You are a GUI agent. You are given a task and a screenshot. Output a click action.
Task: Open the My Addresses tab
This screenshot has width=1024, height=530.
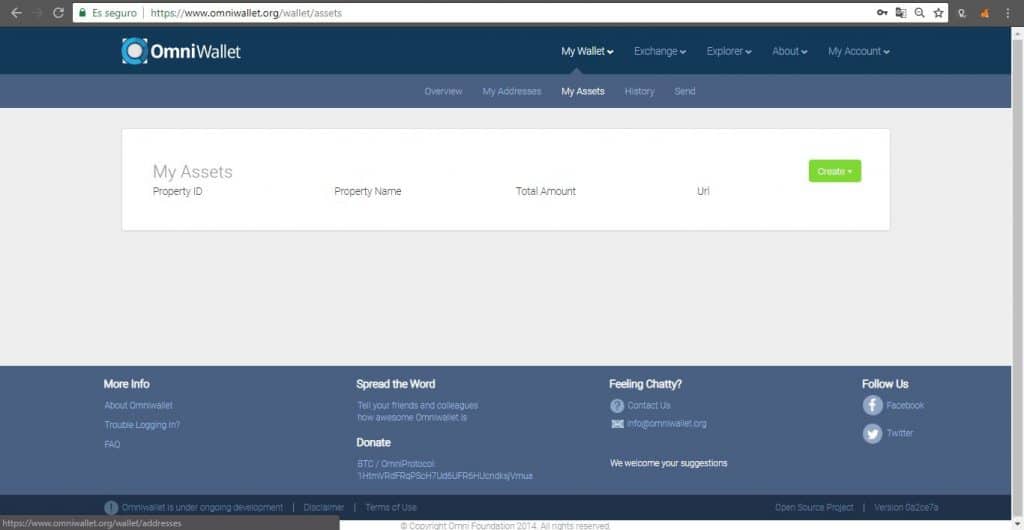pyautogui.click(x=512, y=91)
